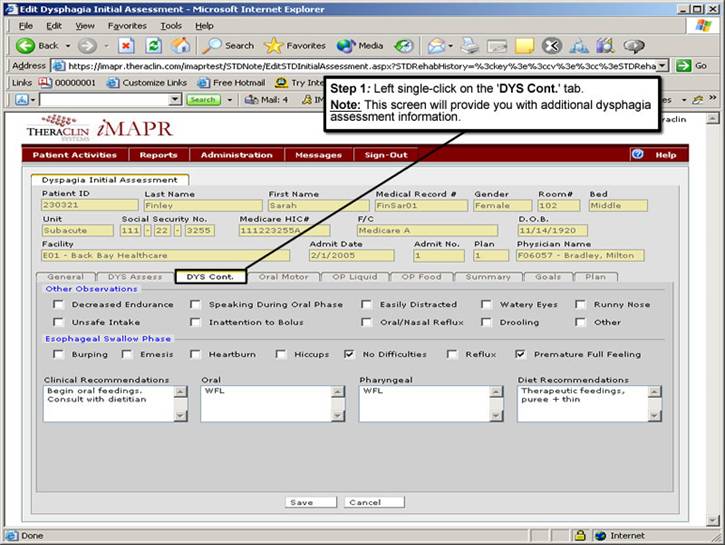Uncheck the No Difficulties checkbox

click(x=349, y=354)
